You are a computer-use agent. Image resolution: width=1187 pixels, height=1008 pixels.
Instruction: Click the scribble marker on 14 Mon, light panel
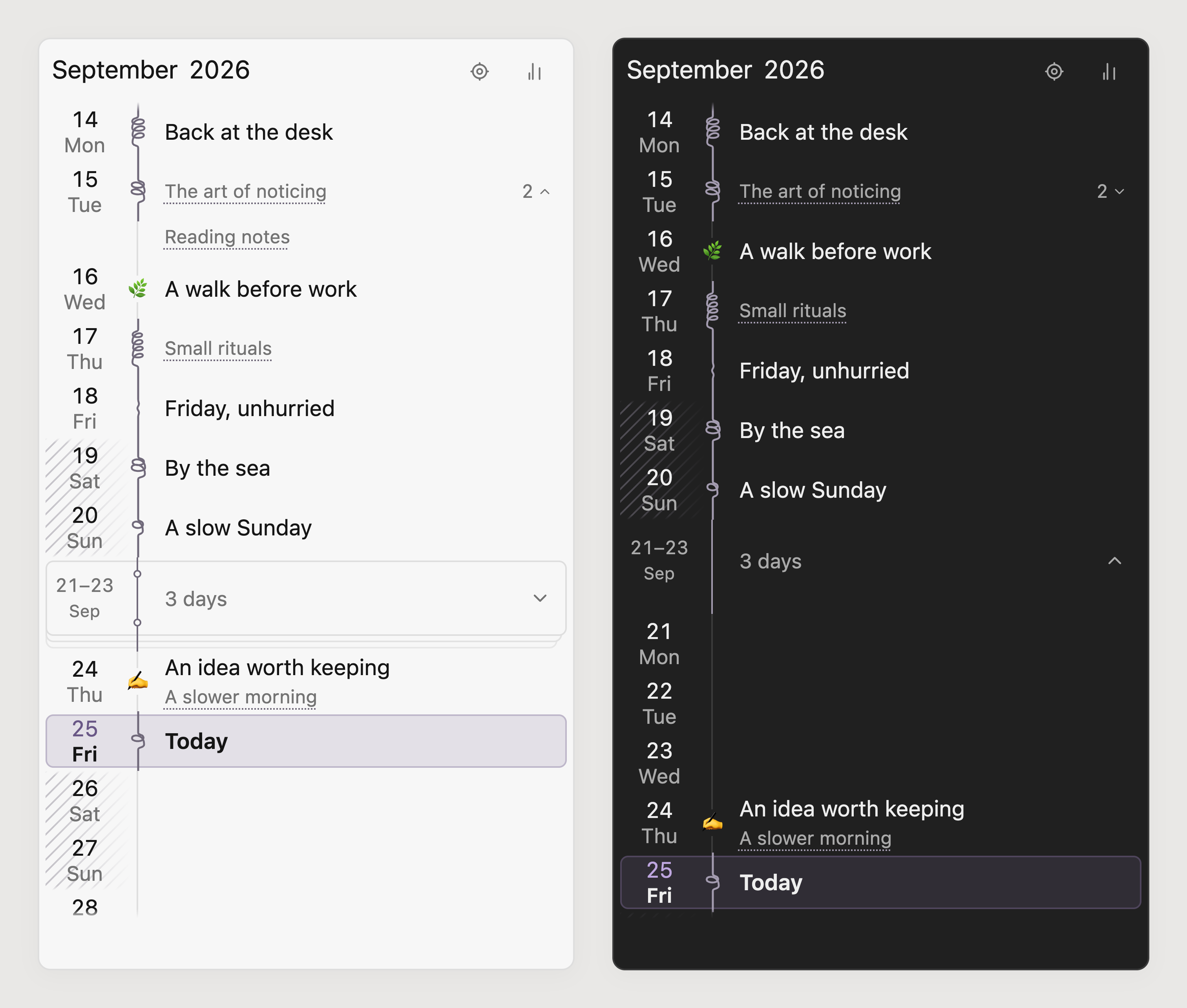(138, 131)
